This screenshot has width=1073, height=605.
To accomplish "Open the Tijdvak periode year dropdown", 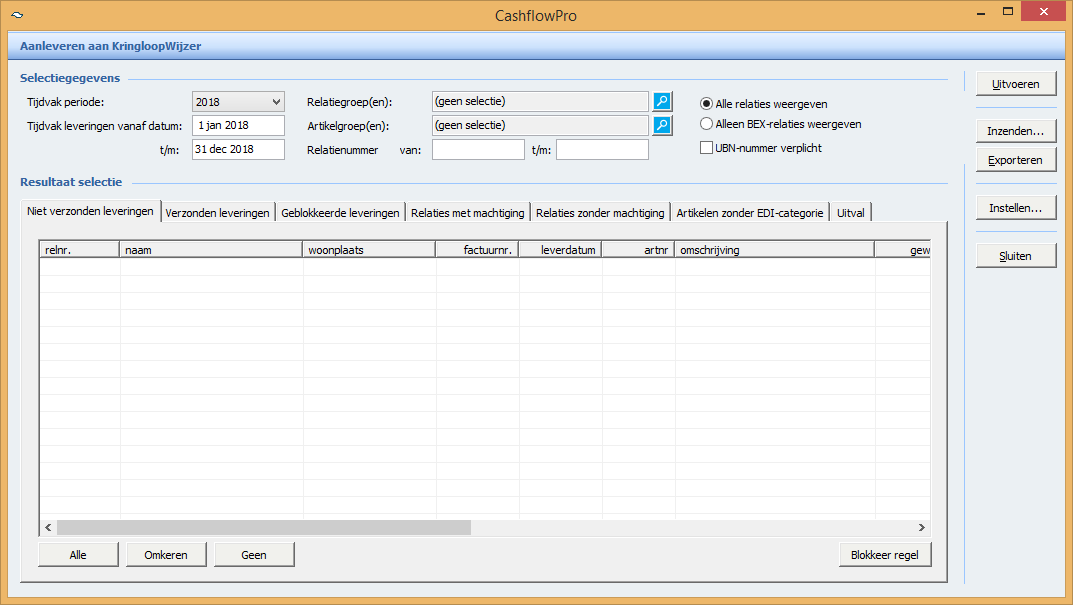I will click(x=238, y=102).
